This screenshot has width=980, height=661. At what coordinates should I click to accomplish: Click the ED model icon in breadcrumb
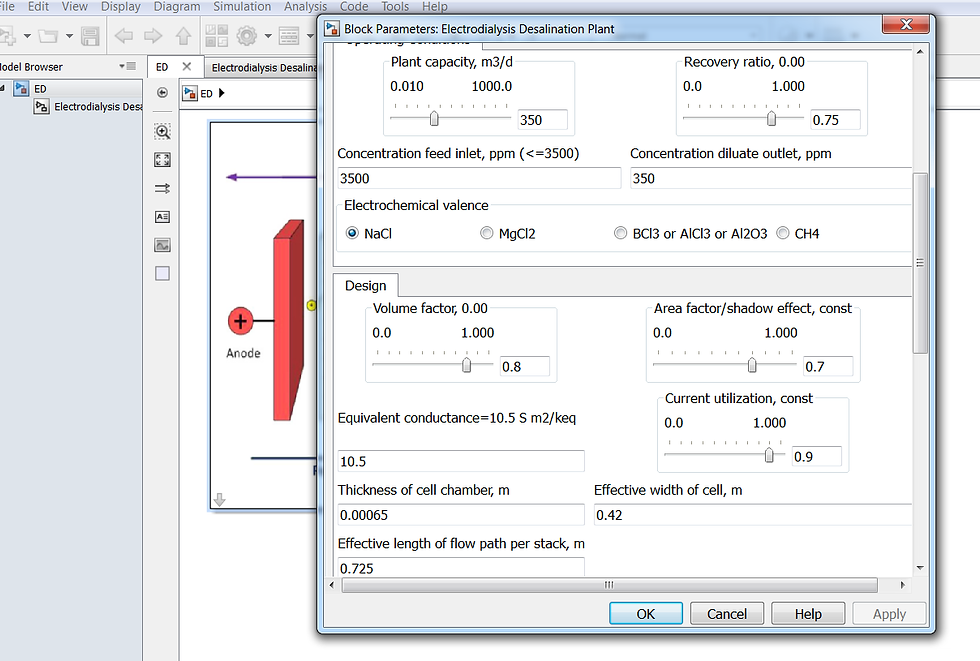pos(190,93)
